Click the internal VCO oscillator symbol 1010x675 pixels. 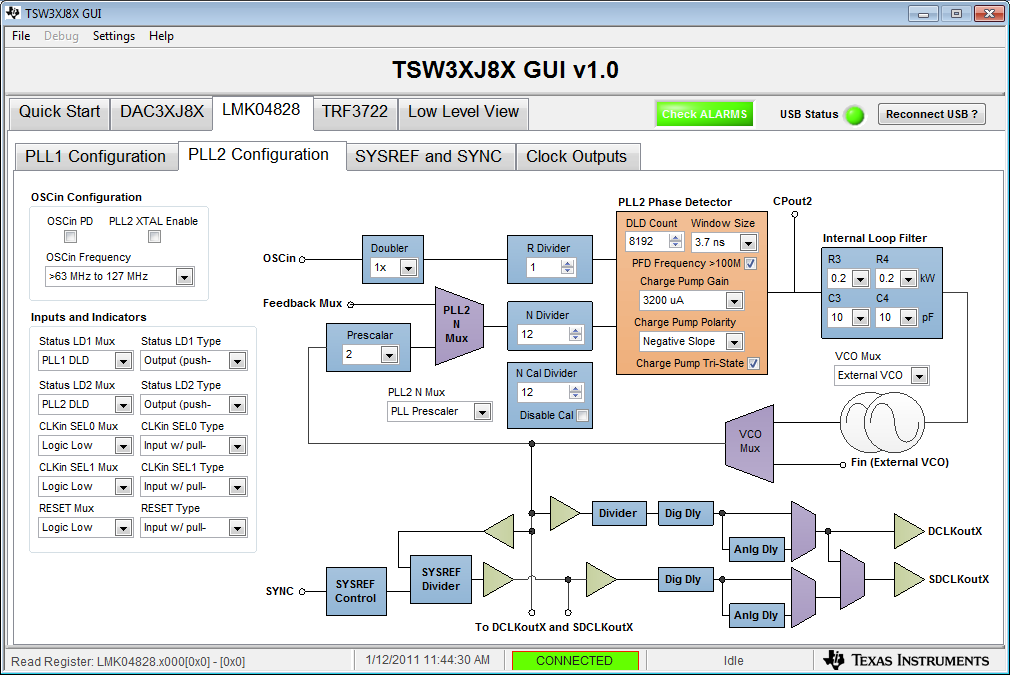pyautogui.click(x=882, y=423)
